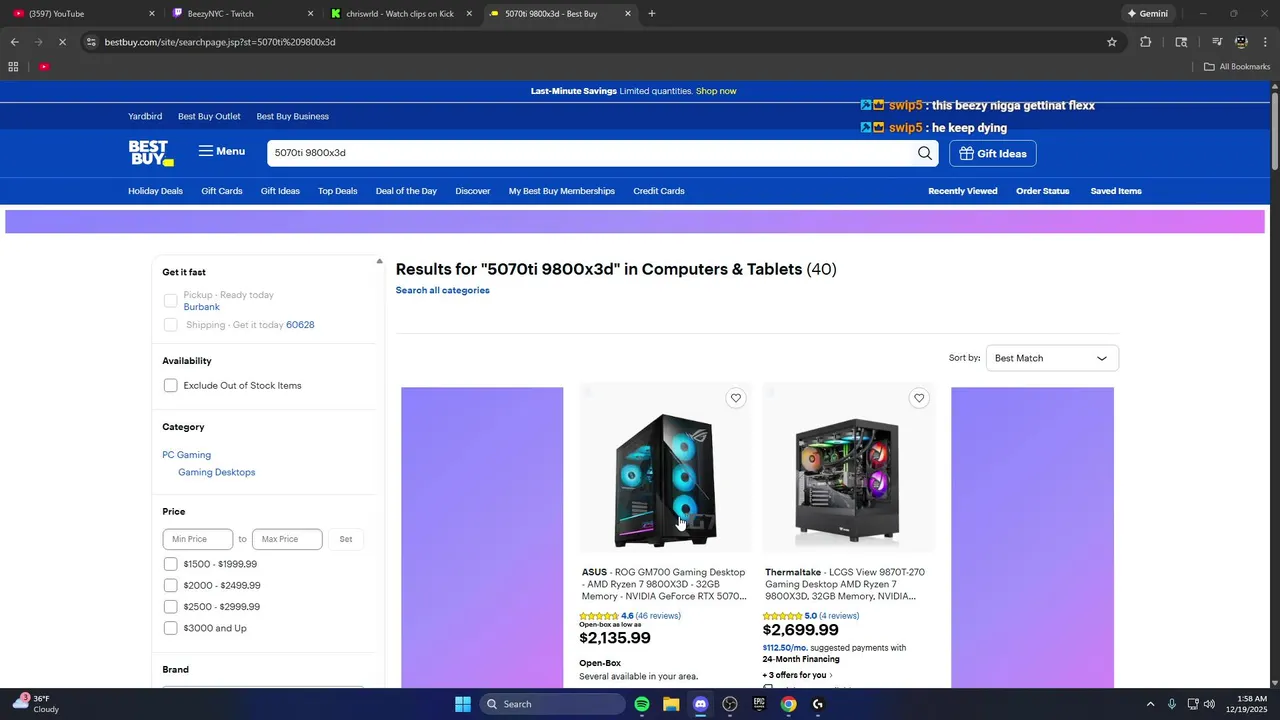Go back to the previous page
The height and width of the screenshot is (720, 1280).
(14, 42)
